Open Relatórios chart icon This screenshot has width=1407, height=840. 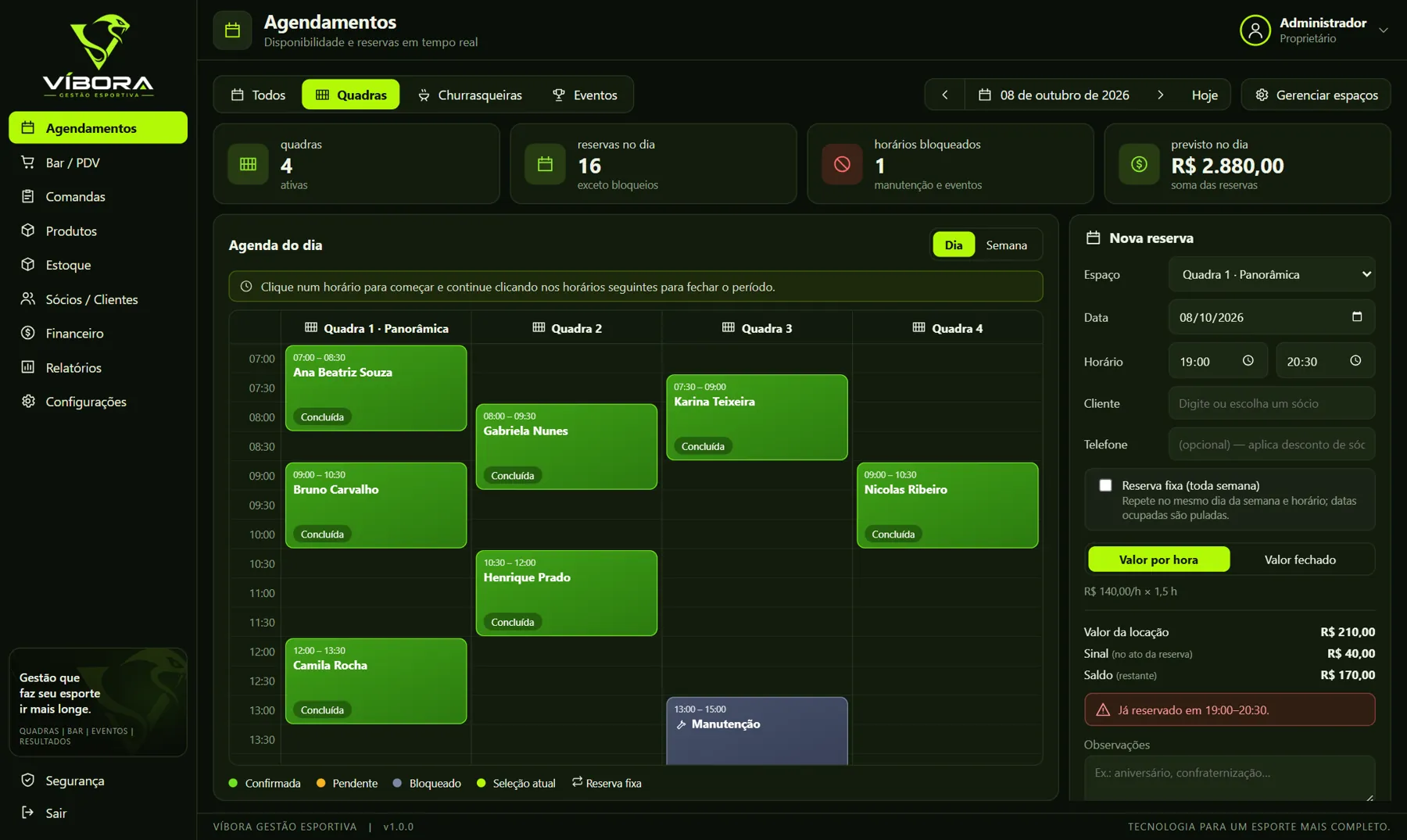click(28, 367)
